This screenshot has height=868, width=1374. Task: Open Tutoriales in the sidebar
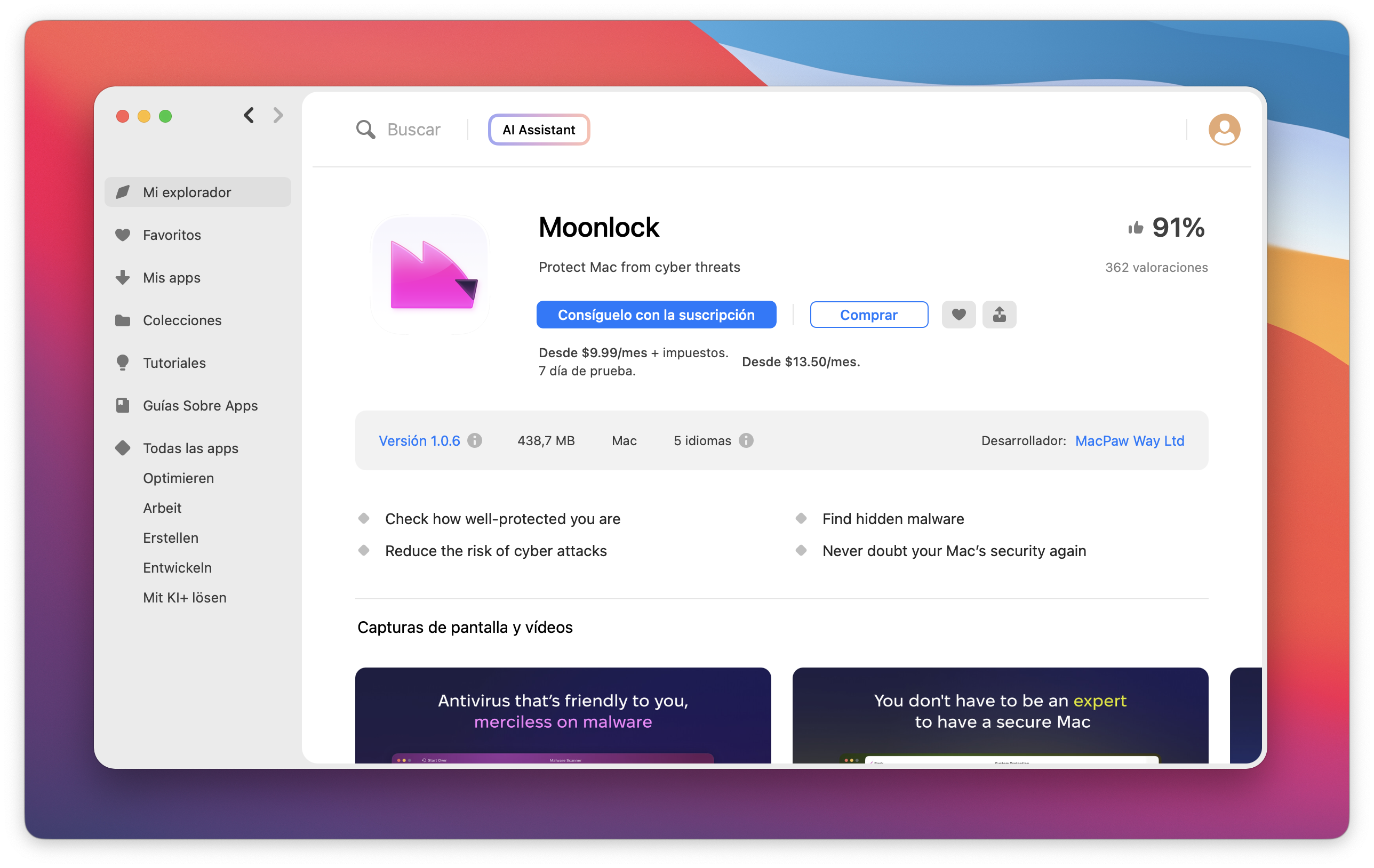tap(198, 363)
